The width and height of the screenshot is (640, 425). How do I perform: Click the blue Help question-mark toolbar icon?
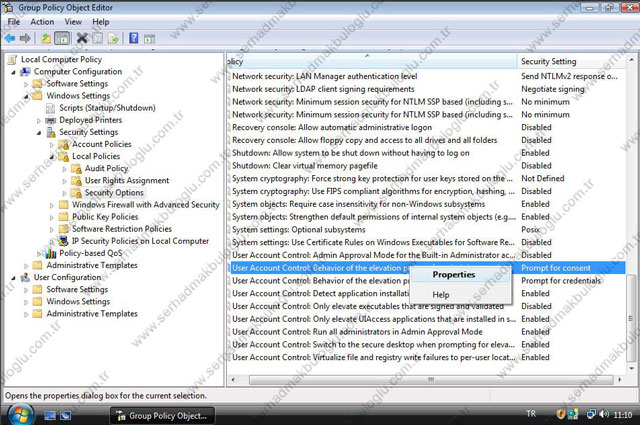(133, 38)
